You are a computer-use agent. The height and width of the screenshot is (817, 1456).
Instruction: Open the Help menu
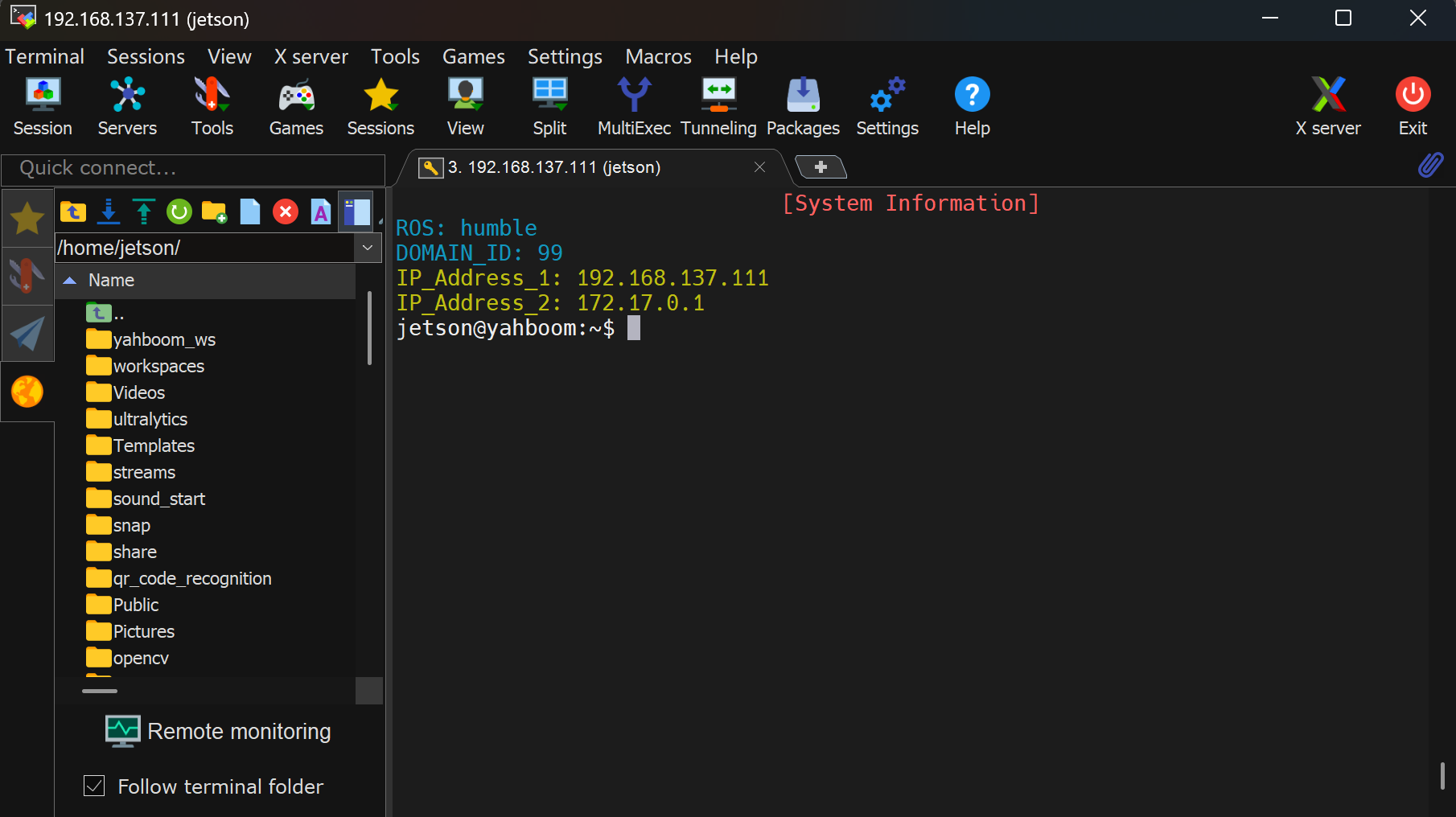point(736,56)
